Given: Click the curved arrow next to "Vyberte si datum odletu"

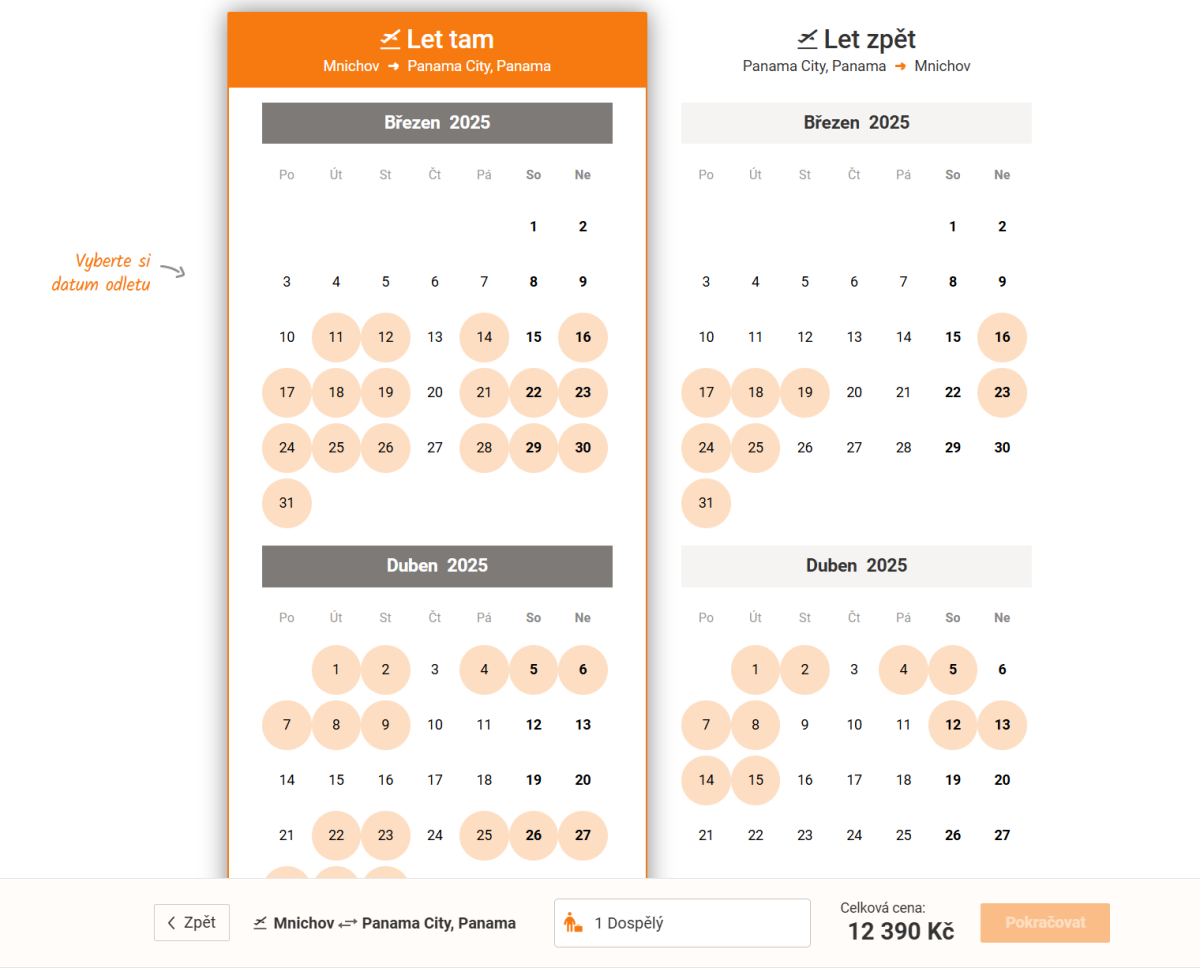Looking at the screenshot, I should pyautogui.click(x=173, y=271).
